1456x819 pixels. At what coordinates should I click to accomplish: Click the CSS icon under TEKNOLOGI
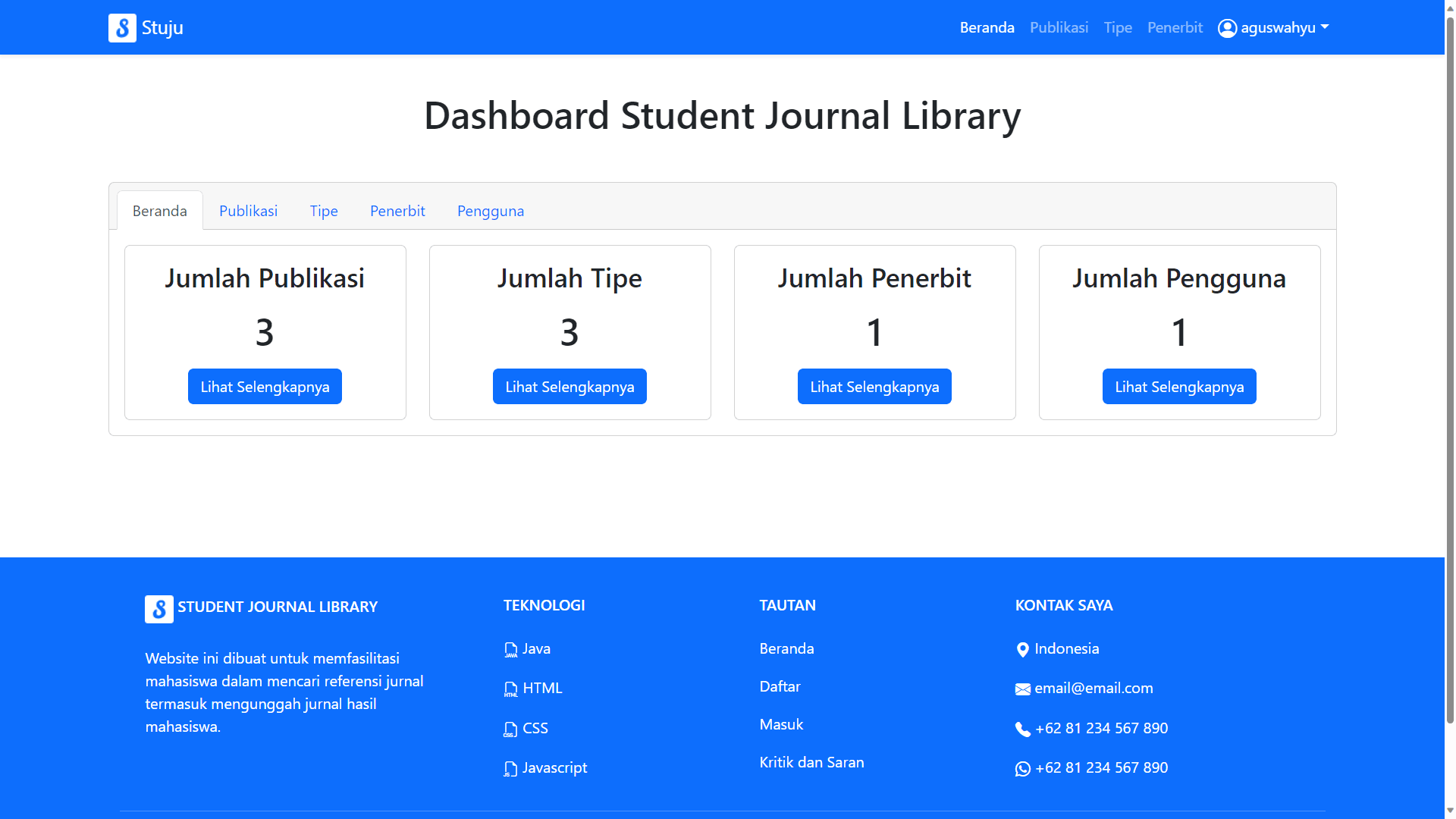click(x=510, y=729)
